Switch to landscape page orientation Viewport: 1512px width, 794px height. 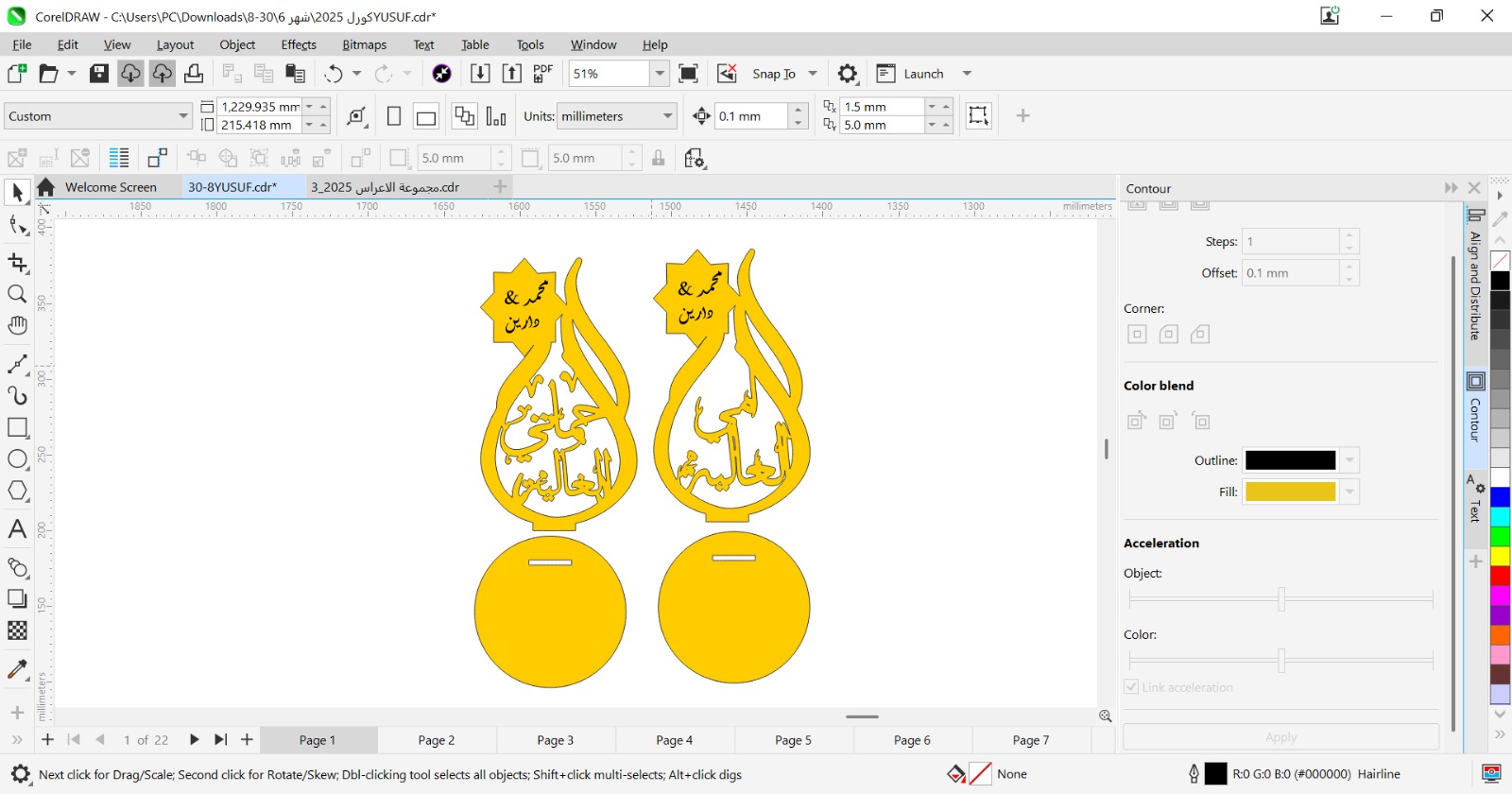426,117
